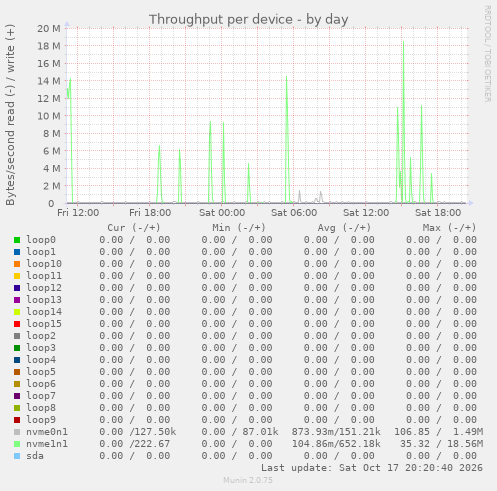Click nvme0n1 average 873.93m/151.21k
The image size is (497, 491).
point(336,432)
